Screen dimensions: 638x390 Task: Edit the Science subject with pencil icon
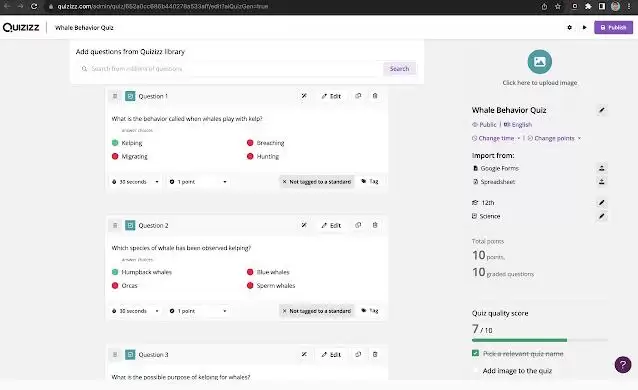[x=601, y=216]
